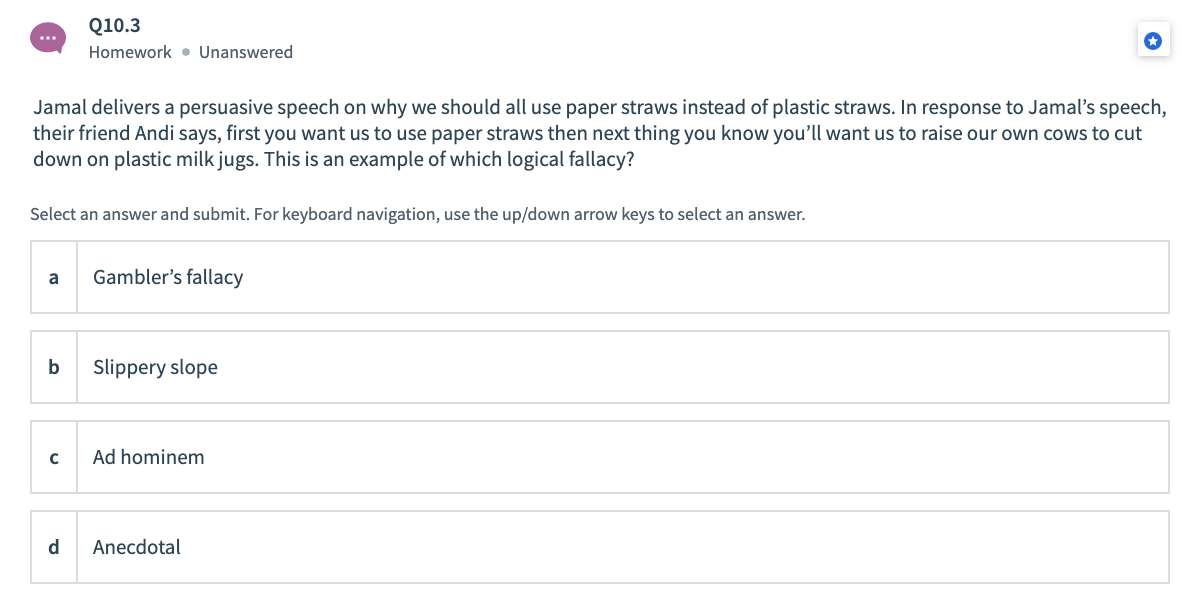Click the persuasive speech question paragraph
1190x590 pixels.
coord(598,132)
